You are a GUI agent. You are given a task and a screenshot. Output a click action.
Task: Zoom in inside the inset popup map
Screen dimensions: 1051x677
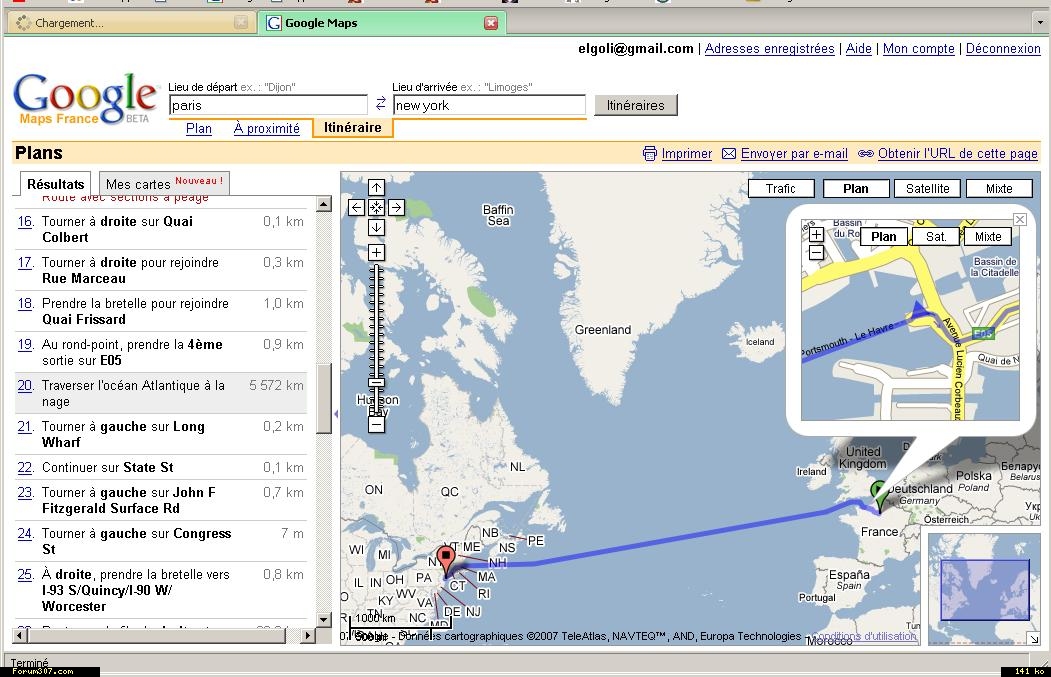816,236
